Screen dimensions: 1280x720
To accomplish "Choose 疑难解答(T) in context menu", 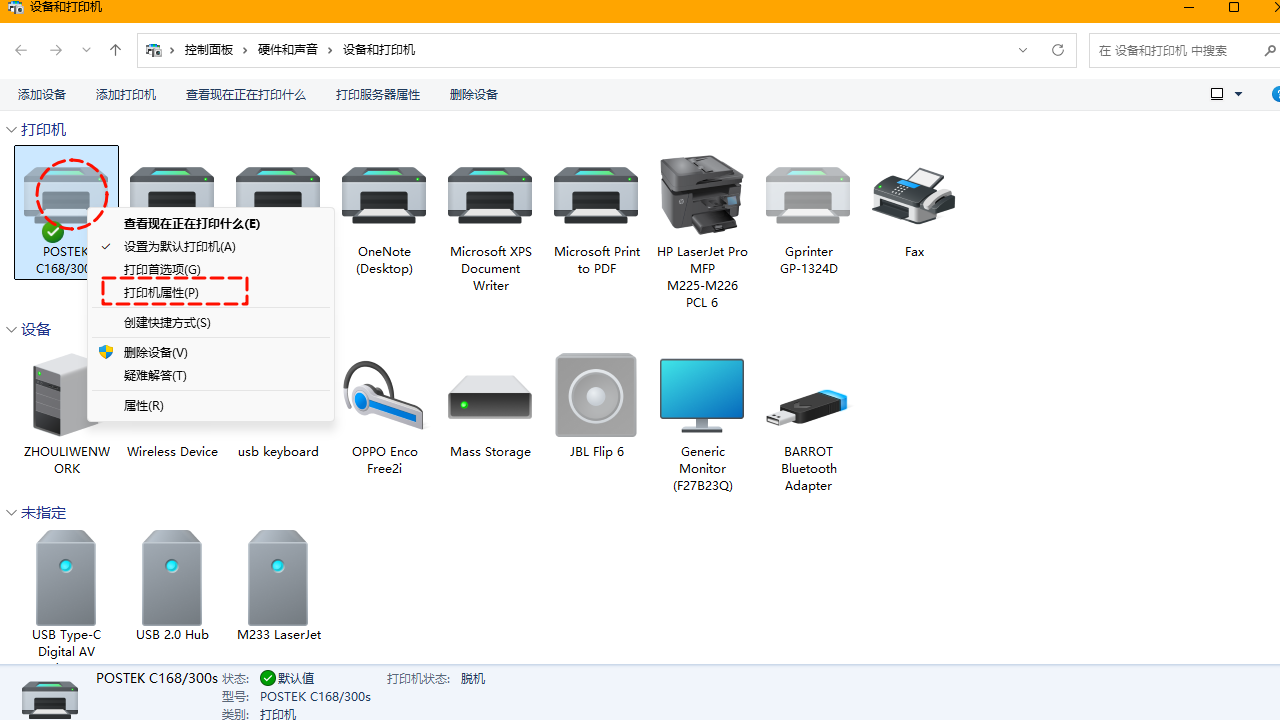I will (211, 376).
